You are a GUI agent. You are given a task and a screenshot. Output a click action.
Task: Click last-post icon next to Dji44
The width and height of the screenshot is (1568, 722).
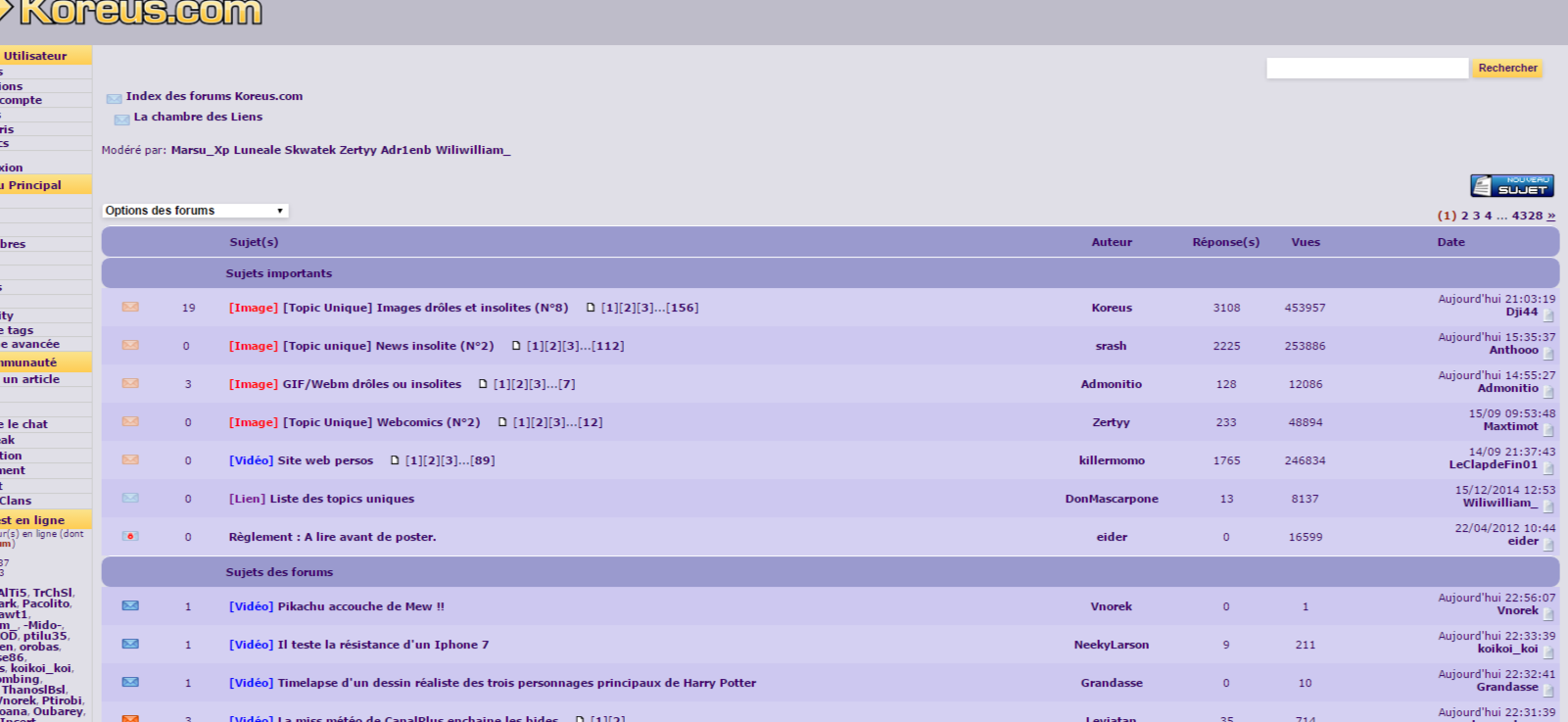click(1548, 314)
